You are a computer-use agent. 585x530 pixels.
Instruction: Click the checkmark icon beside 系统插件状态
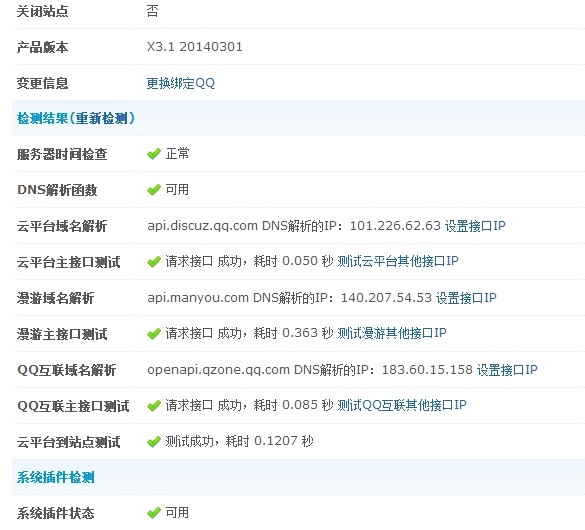154,513
